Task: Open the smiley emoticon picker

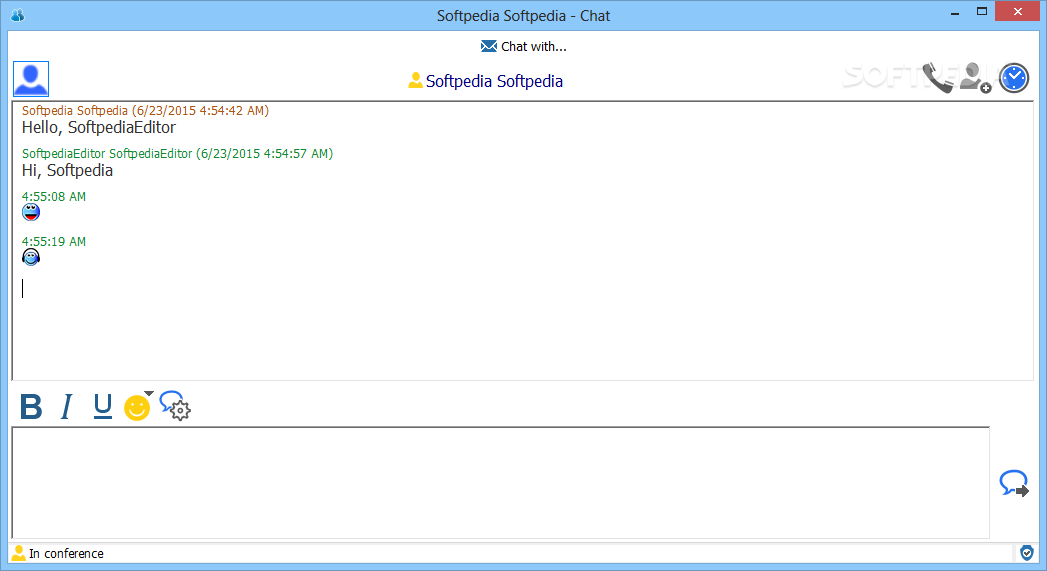Action: tap(137, 408)
